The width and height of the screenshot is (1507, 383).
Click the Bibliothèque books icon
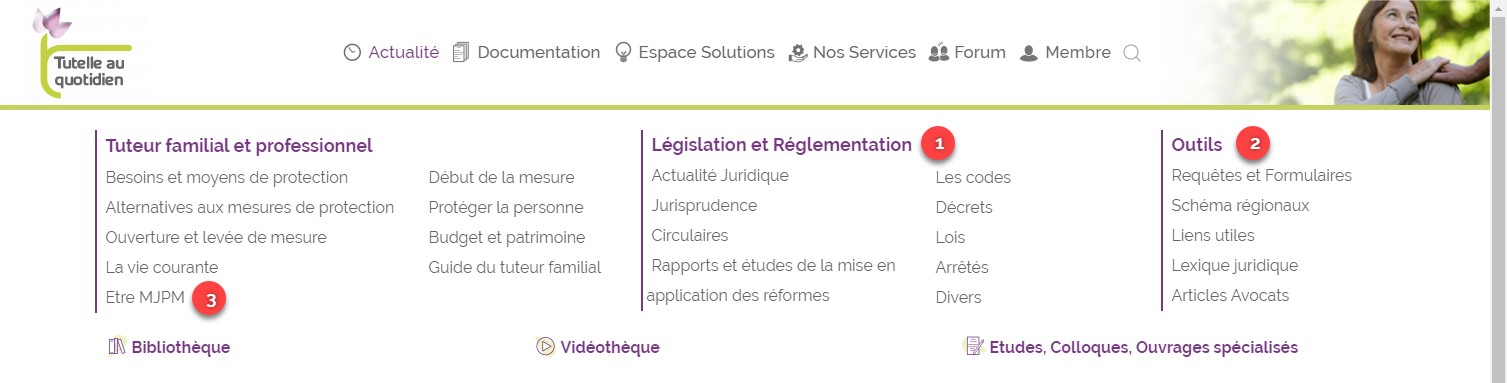tap(116, 347)
